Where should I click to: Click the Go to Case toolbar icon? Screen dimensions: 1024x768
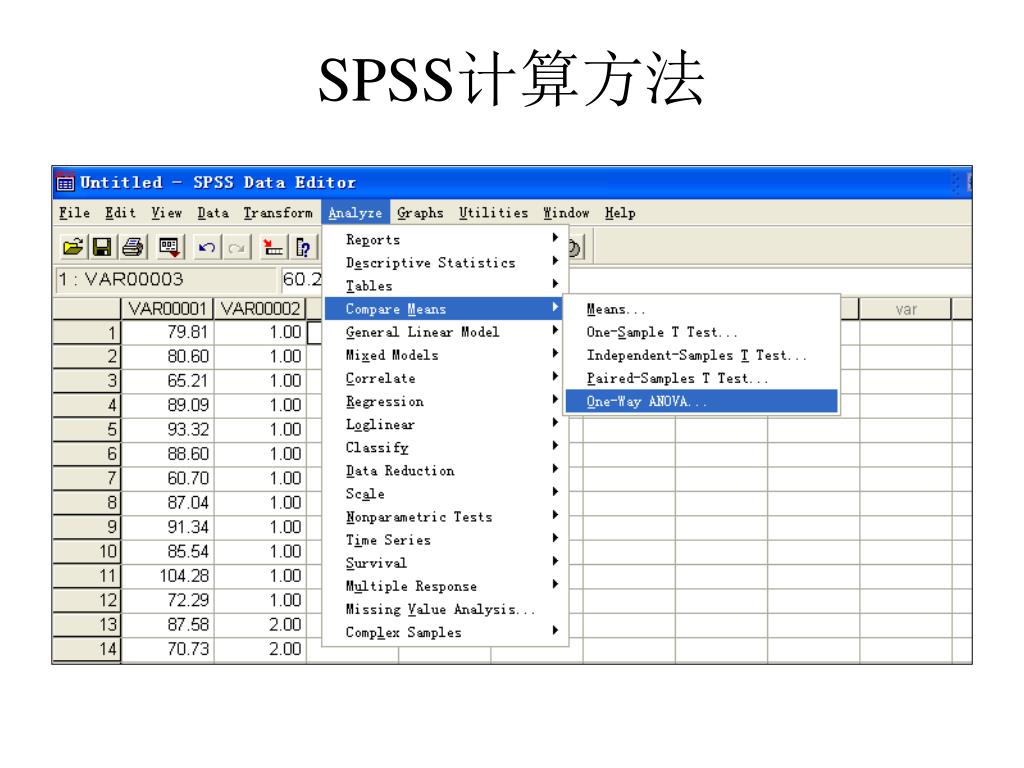click(273, 248)
